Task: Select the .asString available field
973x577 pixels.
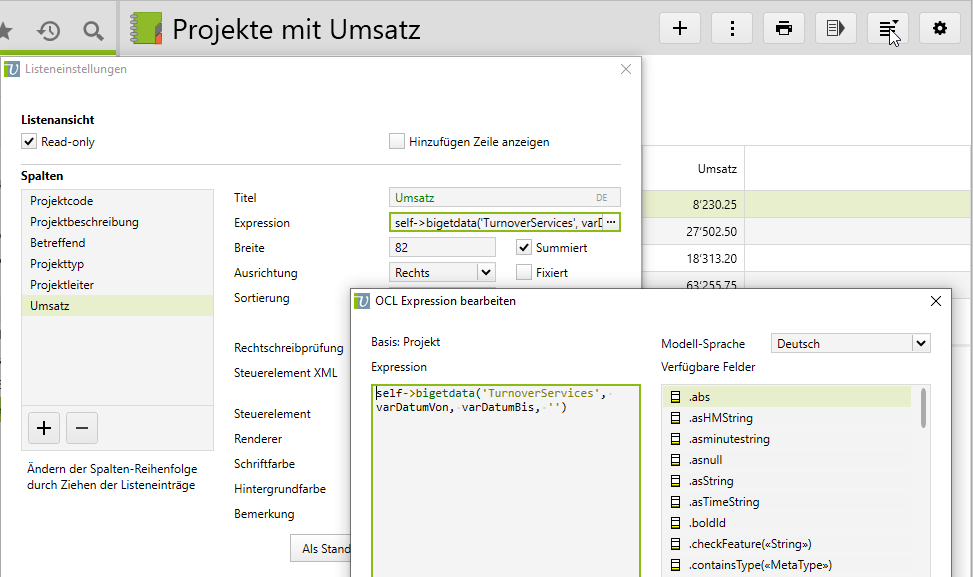Action: (x=711, y=481)
